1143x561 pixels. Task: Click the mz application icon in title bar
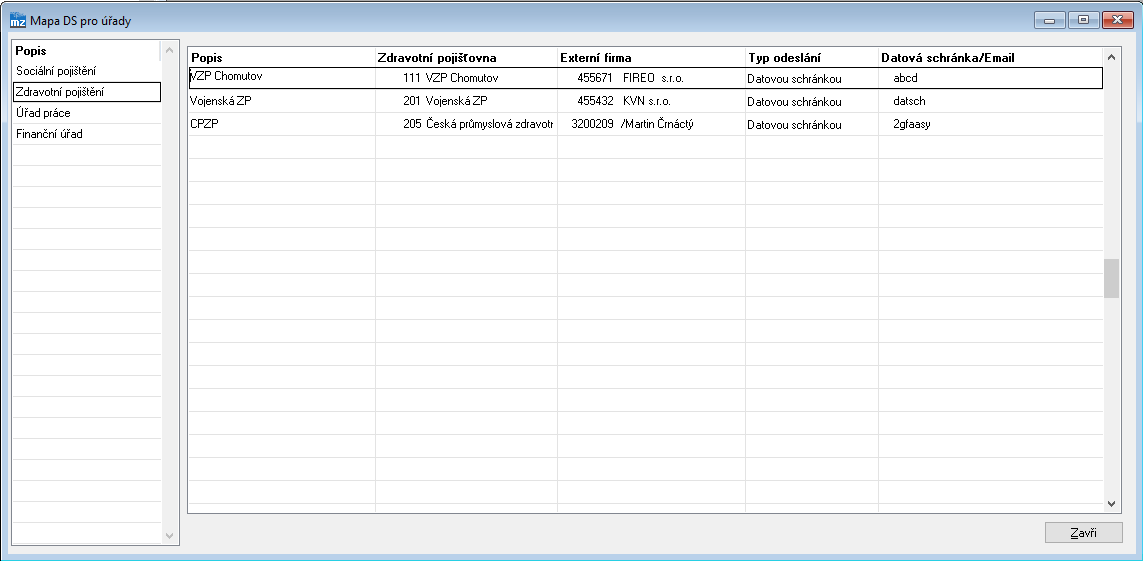coord(17,20)
